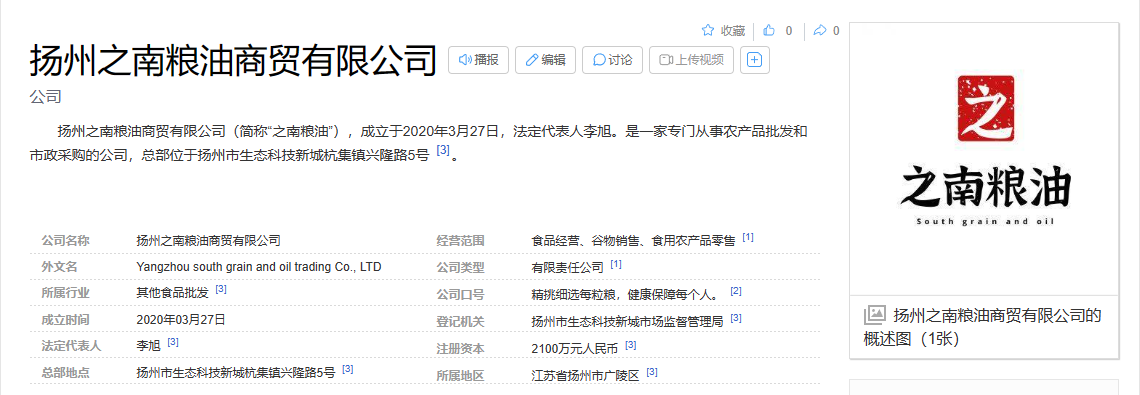1140x395 pixels.
Task: Click the 登记机关 field label
Action: pyautogui.click(x=460, y=322)
